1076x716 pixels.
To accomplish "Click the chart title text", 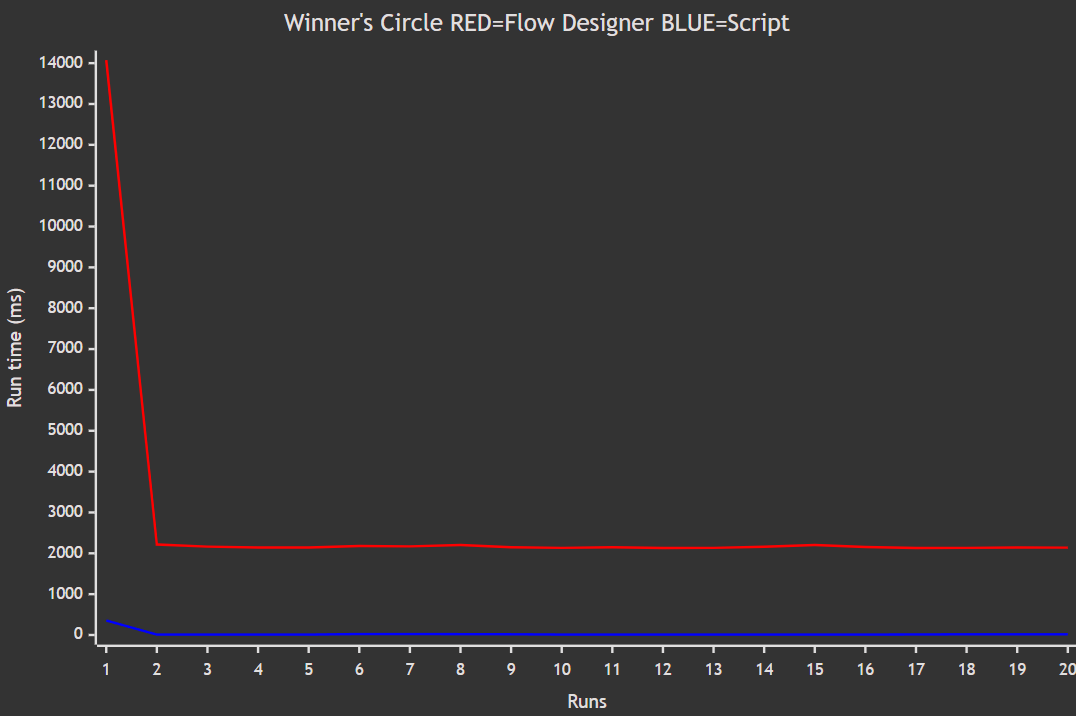I will (538, 22).
